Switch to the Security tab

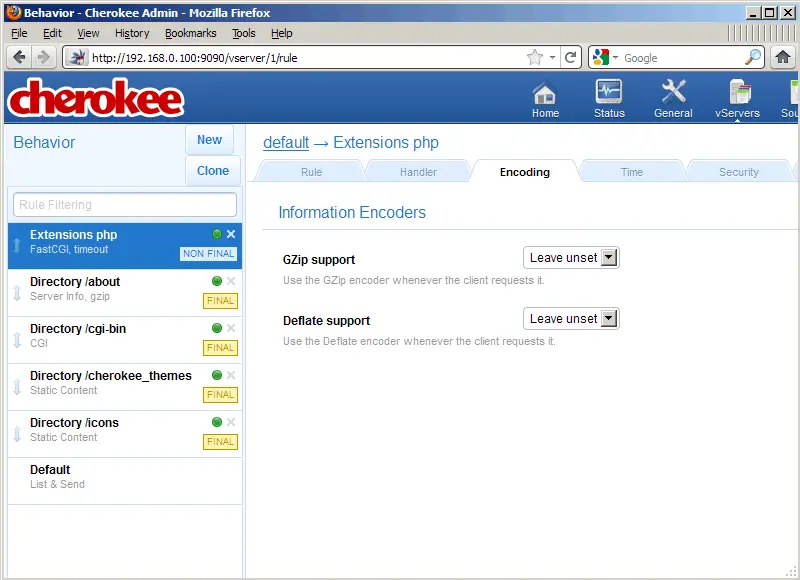point(739,172)
